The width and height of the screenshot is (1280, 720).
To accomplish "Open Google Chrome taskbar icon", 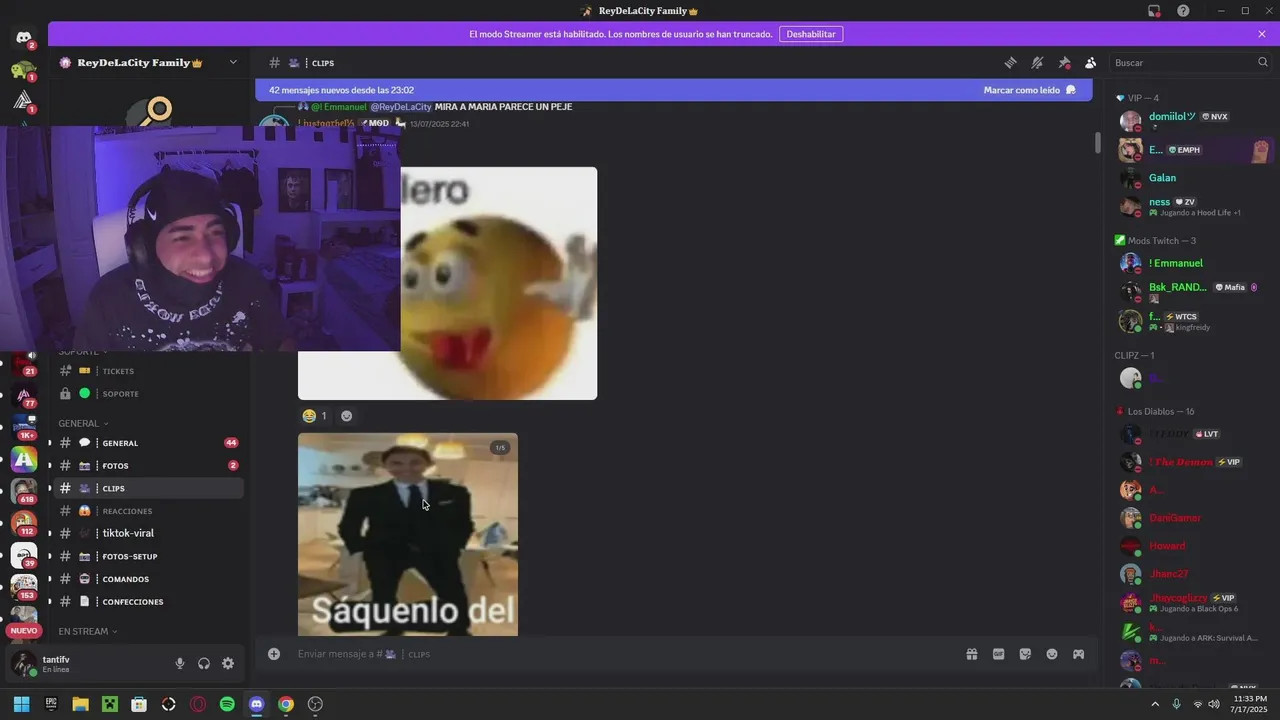I will coord(285,704).
